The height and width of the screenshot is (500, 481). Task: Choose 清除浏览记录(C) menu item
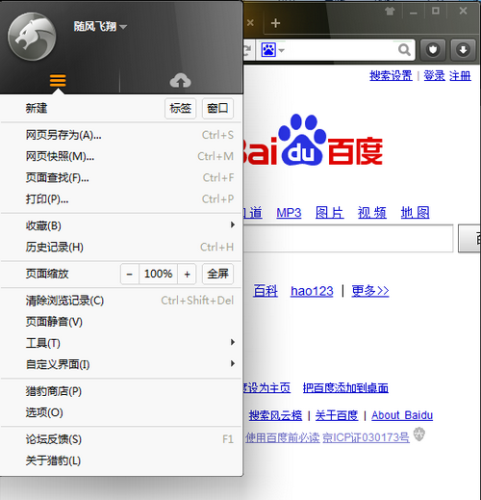tap(121, 300)
